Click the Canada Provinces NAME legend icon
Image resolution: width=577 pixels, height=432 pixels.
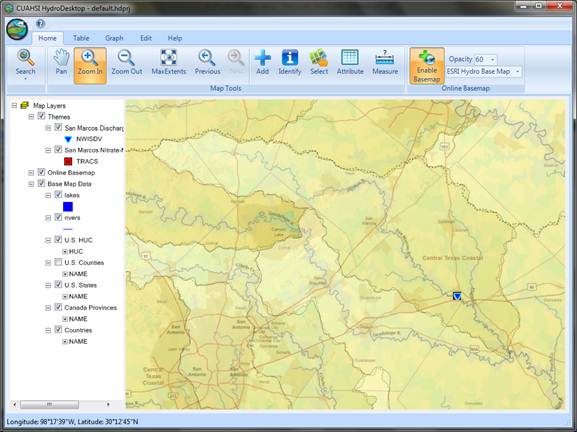[65, 319]
